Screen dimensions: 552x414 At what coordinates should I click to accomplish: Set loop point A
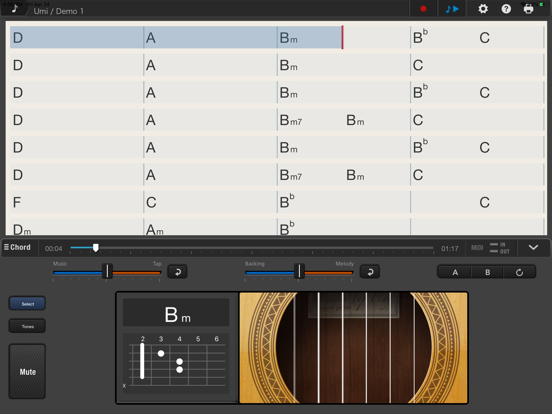(x=455, y=272)
